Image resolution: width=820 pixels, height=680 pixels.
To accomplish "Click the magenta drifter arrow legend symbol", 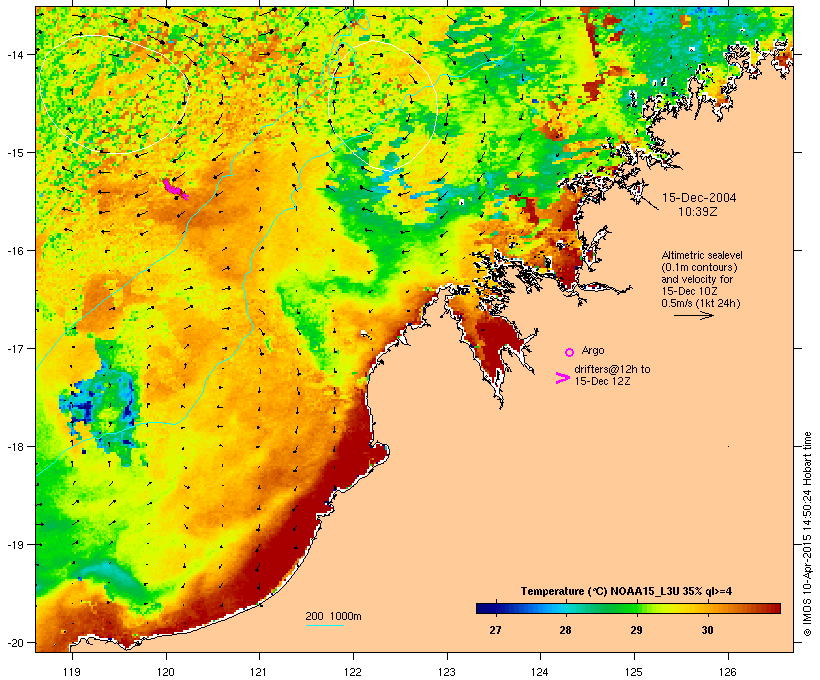I will tap(562, 378).
